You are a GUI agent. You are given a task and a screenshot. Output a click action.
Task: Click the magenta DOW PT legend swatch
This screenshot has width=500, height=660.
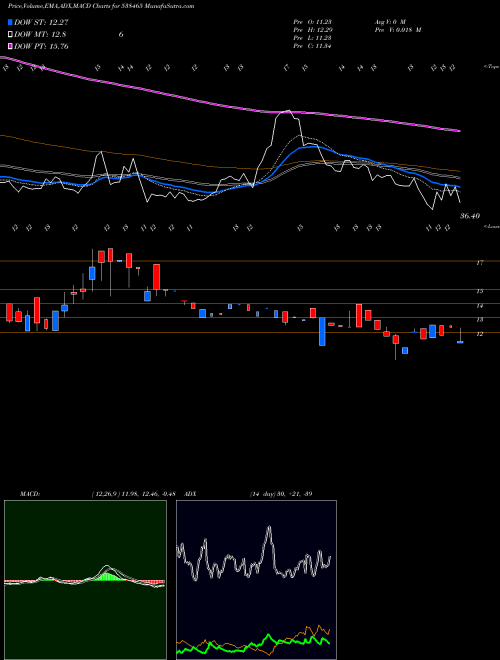click(x=10, y=46)
